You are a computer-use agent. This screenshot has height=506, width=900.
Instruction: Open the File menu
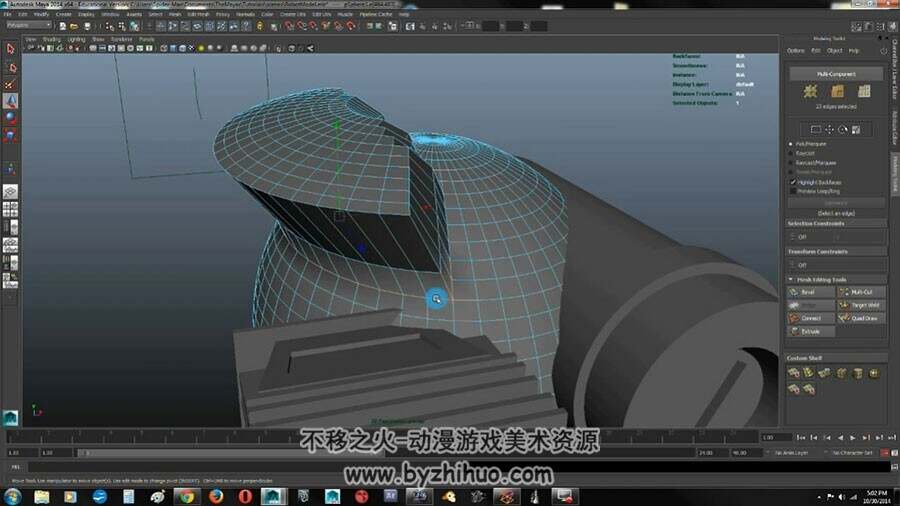click(7, 14)
